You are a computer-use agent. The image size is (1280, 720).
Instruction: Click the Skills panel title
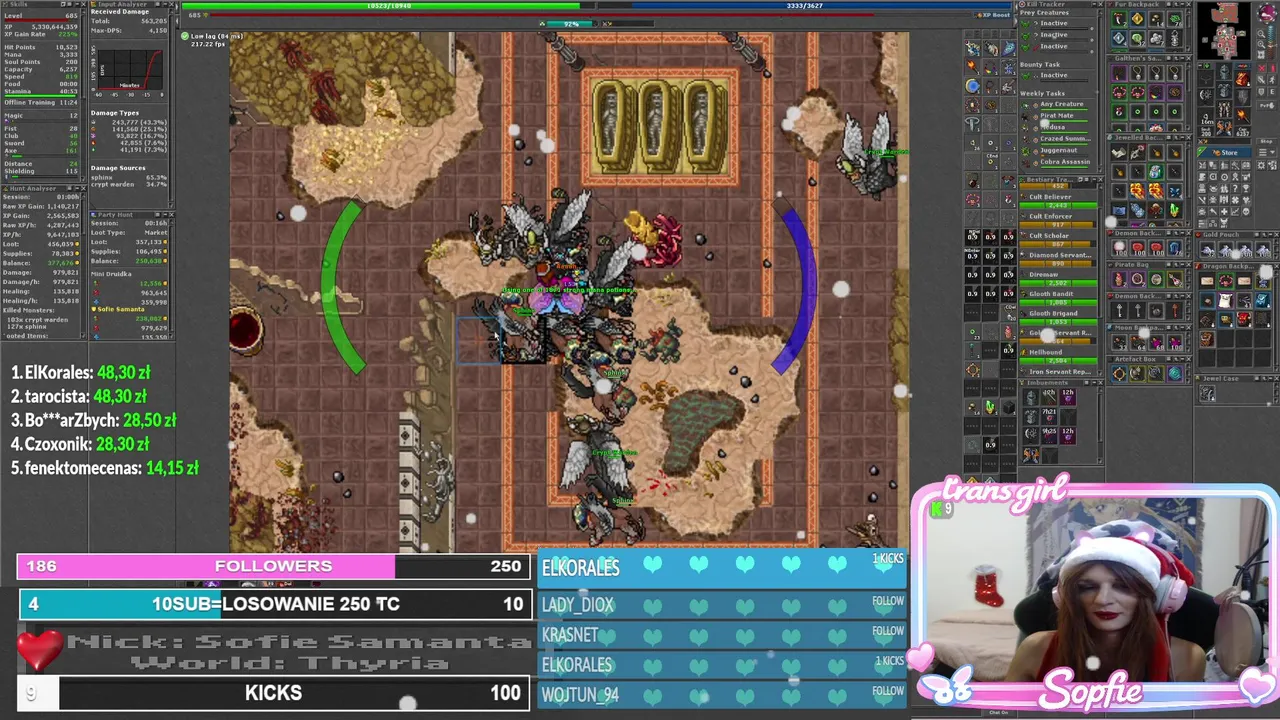point(18,4)
